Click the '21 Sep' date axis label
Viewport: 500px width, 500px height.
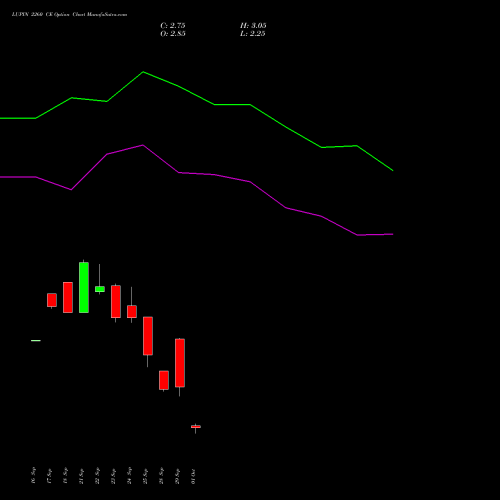pyautogui.click(x=81, y=475)
